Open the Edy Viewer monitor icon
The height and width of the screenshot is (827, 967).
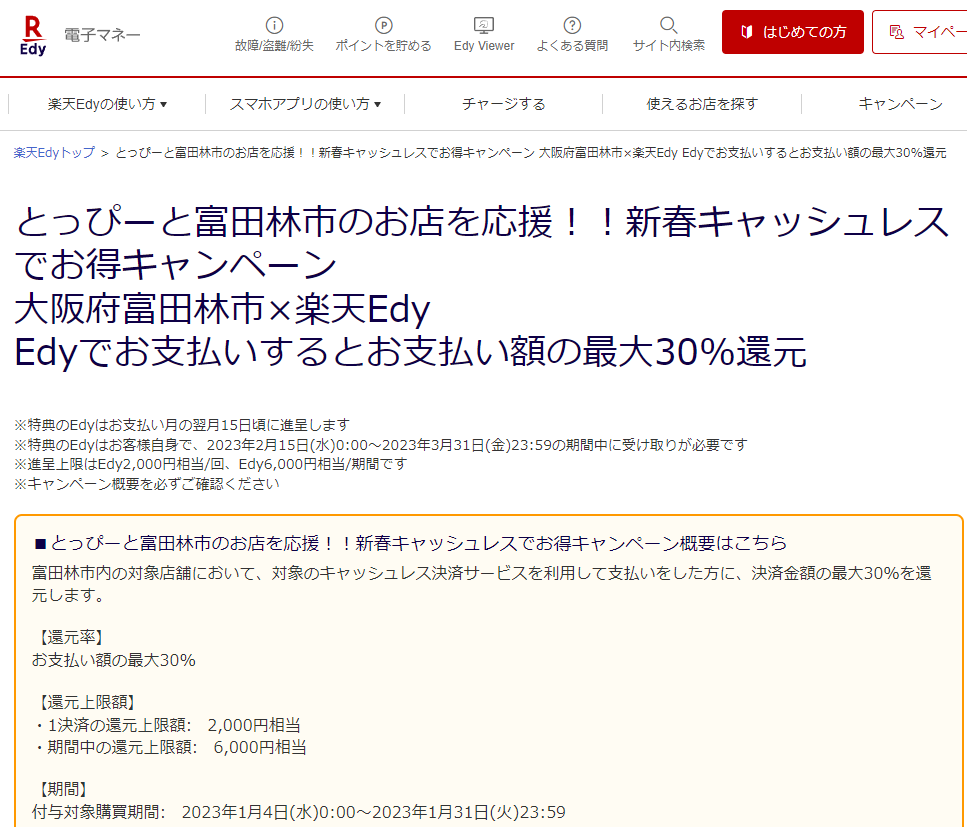[484, 25]
